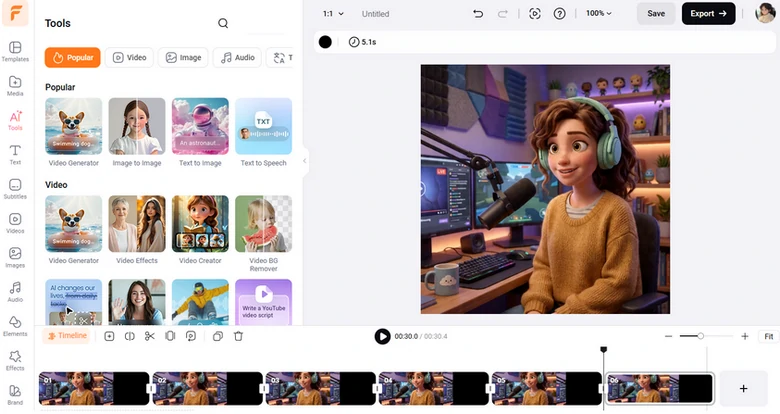Select the AI Tools sidebar item
780x414 pixels.
coord(15,120)
